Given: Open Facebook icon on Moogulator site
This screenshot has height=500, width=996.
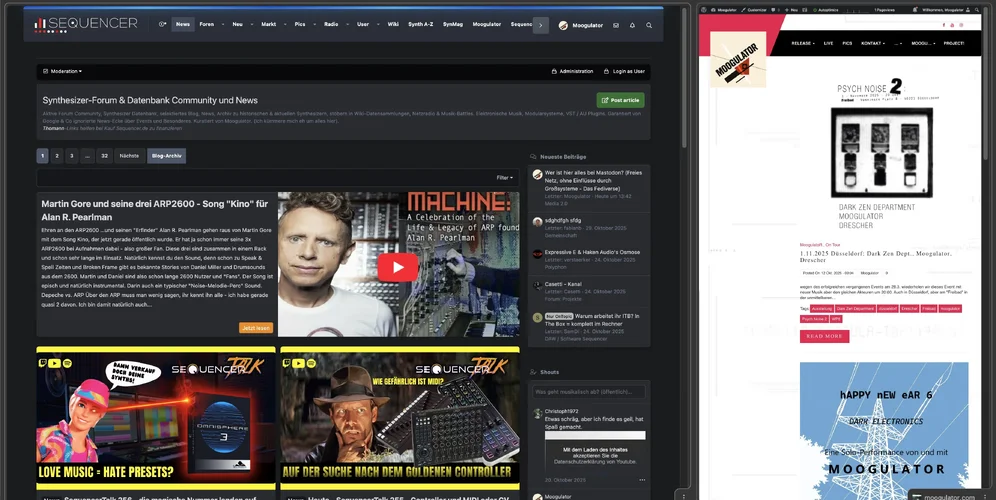Looking at the screenshot, I should coord(944,25).
